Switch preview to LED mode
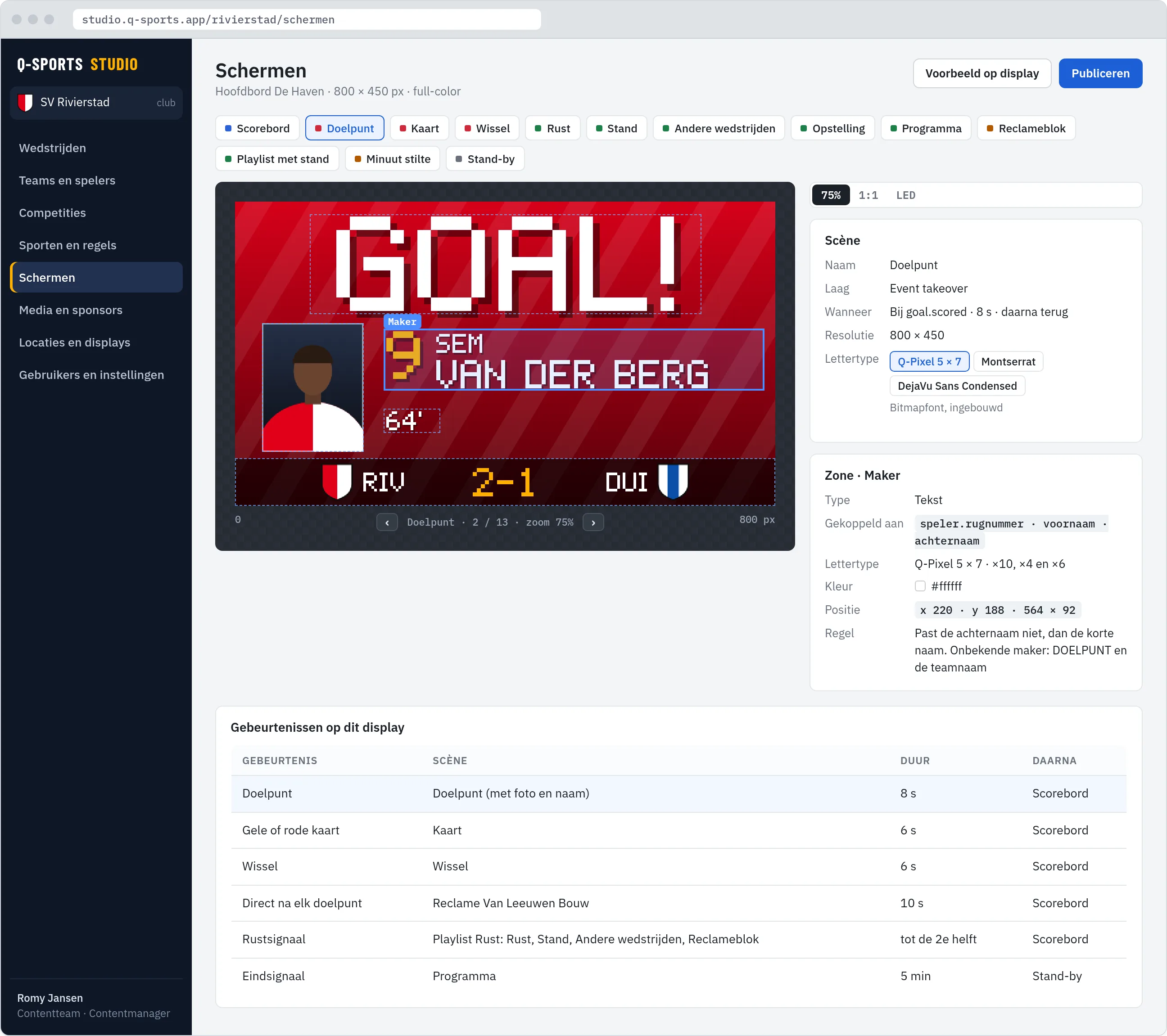Screen dimensions: 1167x1036 click(905, 195)
